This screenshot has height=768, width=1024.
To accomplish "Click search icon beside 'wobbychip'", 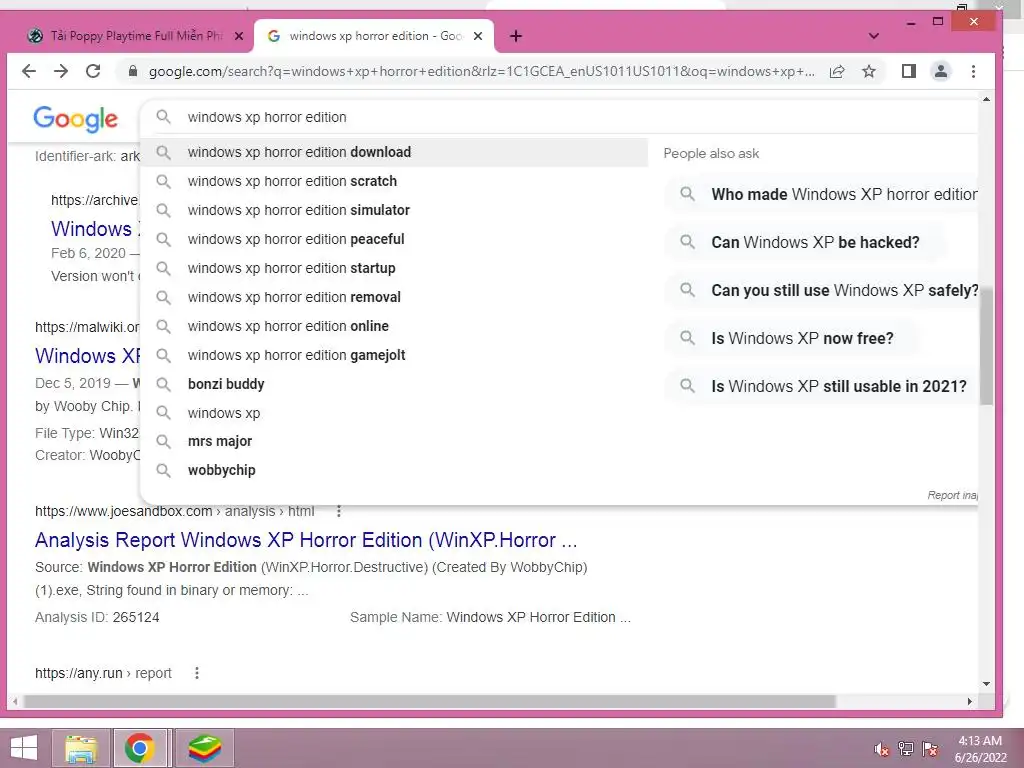I will [163, 470].
